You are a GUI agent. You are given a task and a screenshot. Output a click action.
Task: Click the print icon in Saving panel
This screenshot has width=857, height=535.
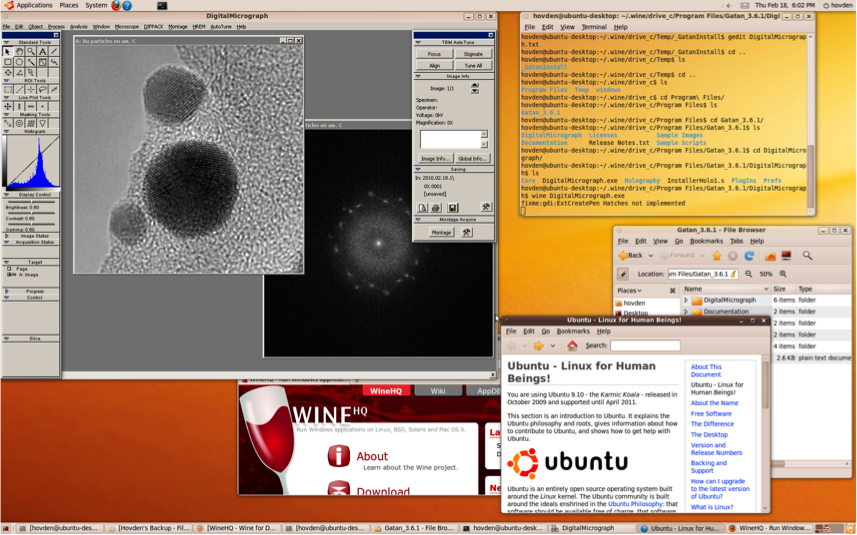(x=436, y=208)
